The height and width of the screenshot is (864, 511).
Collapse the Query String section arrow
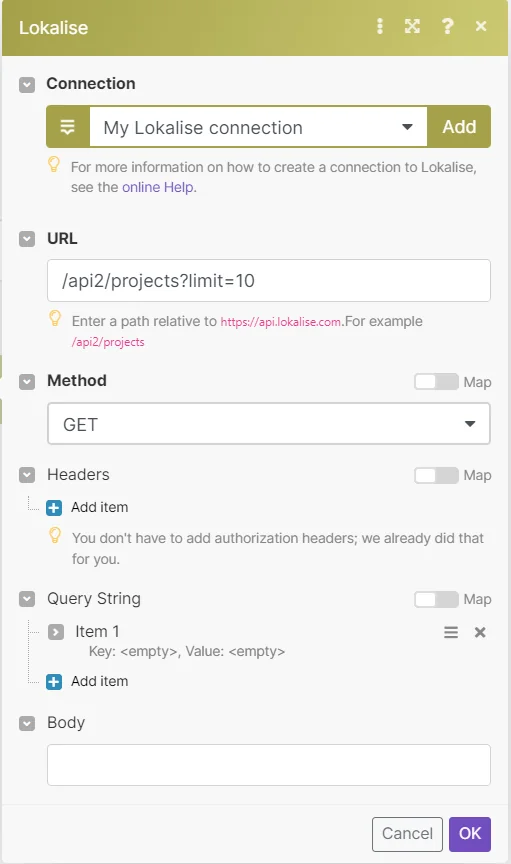[27, 599]
